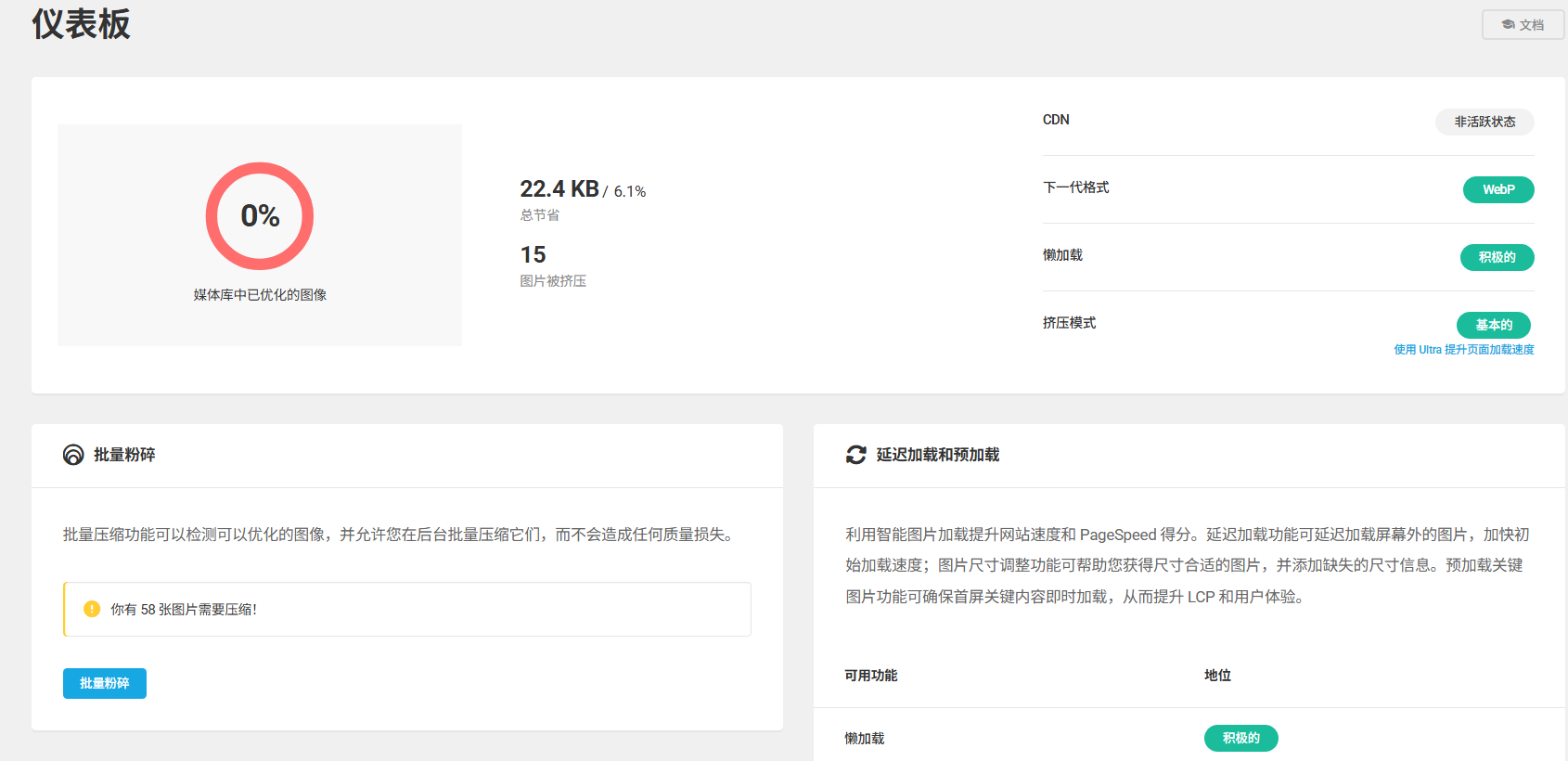This screenshot has height=761, width=1568.
Task: Select the 延迟加载和预加载 panel heading
Action: click(937, 455)
